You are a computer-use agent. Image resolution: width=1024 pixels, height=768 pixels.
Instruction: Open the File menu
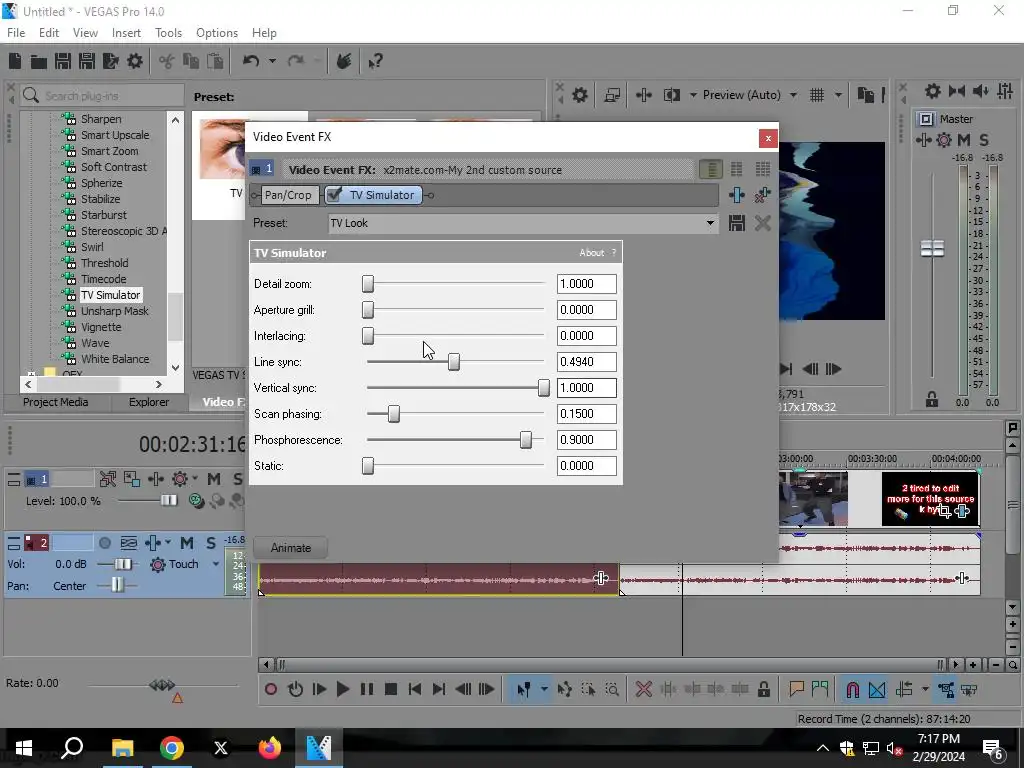coord(16,33)
